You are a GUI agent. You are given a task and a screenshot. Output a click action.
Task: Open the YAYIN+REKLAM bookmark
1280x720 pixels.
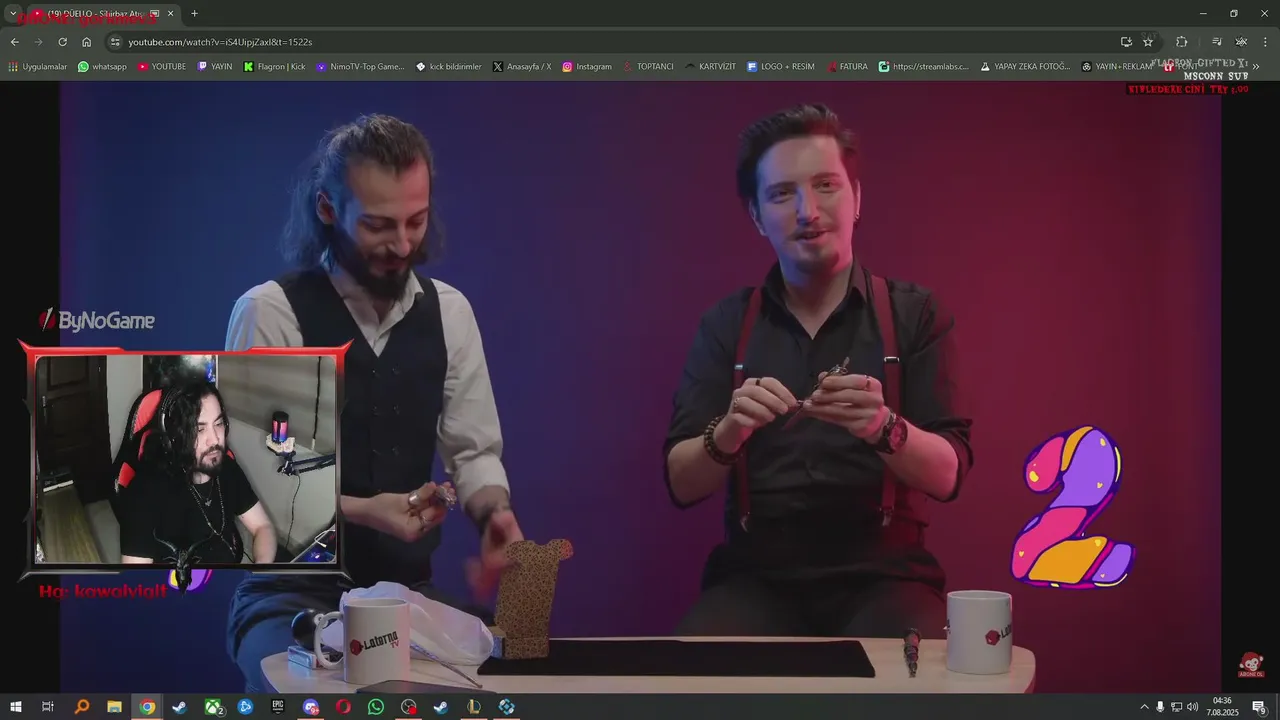click(x=1117, y=67)
